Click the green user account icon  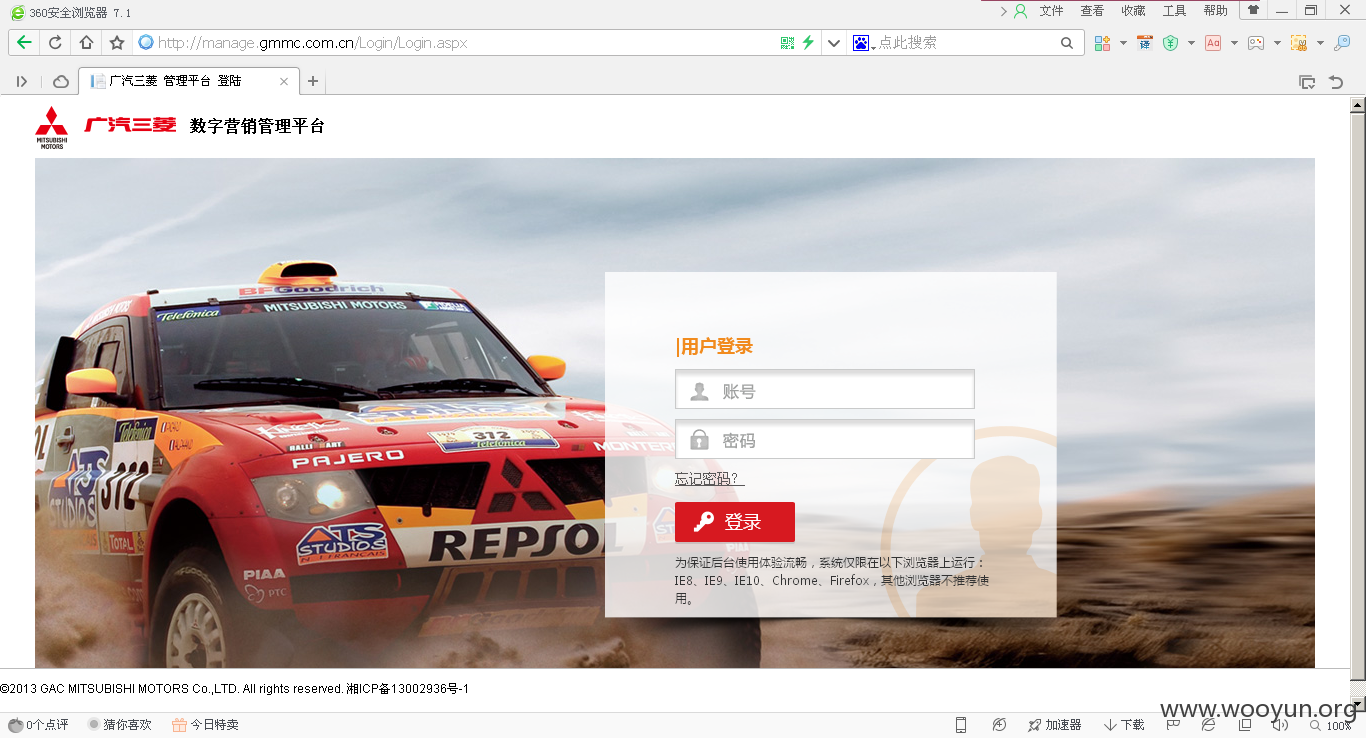pos(1021,11)
